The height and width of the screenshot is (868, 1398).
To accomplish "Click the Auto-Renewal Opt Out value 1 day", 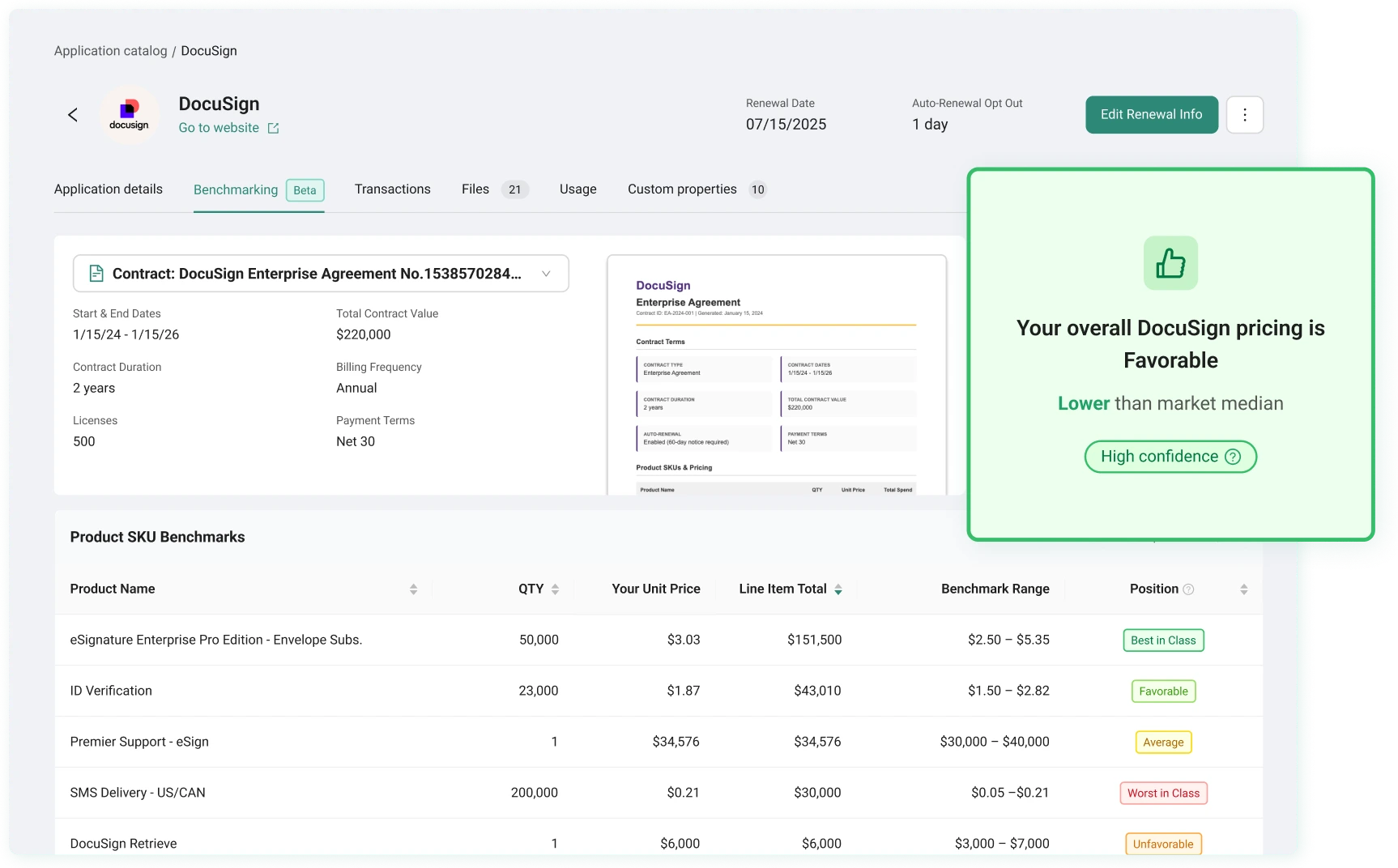I will pyautogui.click(x=930, y=125).
